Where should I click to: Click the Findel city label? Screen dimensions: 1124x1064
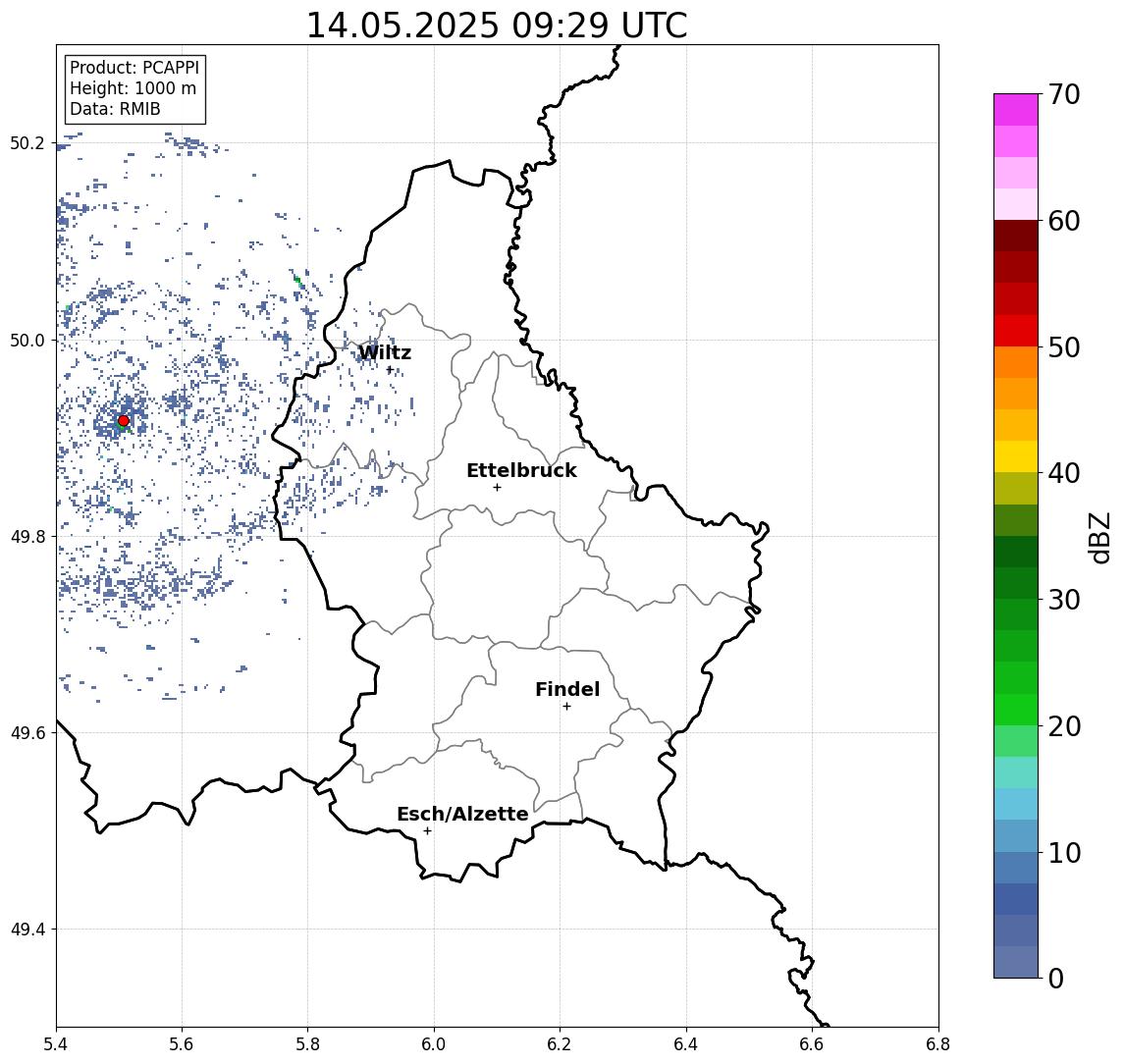click(x=567, y=689)
